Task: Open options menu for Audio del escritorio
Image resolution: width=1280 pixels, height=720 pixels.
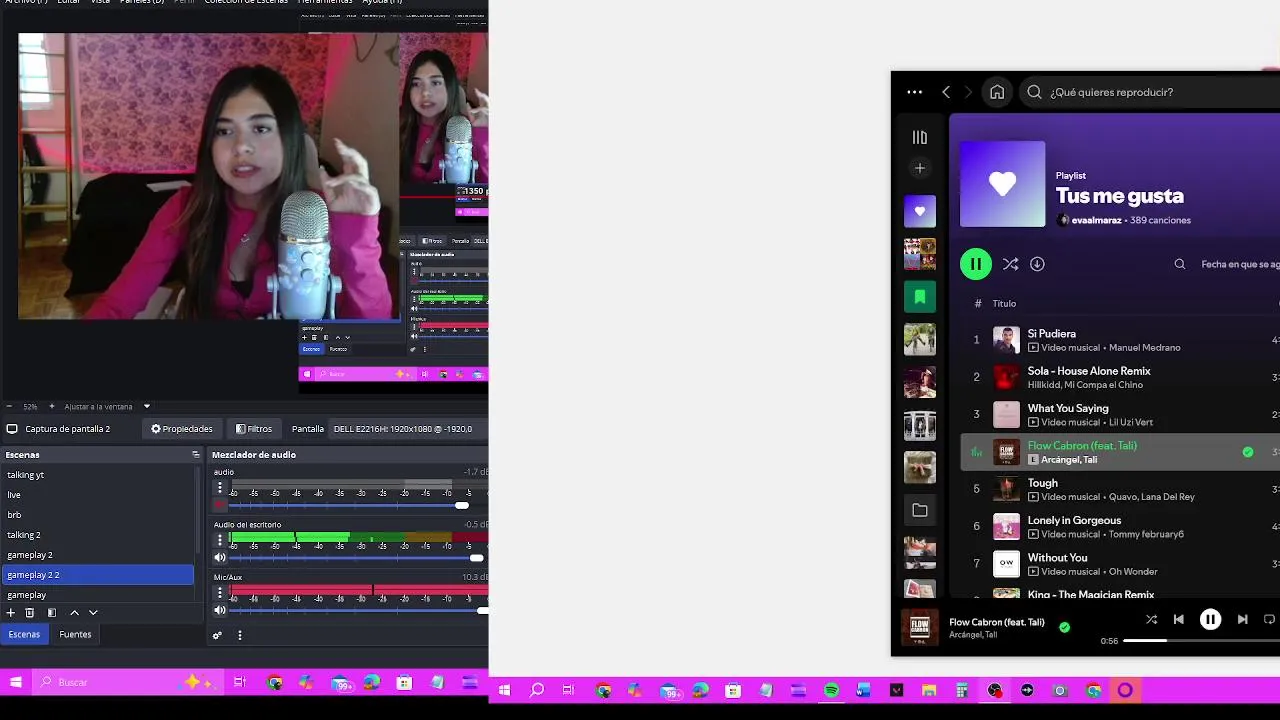Action: (x=220, y=541)
